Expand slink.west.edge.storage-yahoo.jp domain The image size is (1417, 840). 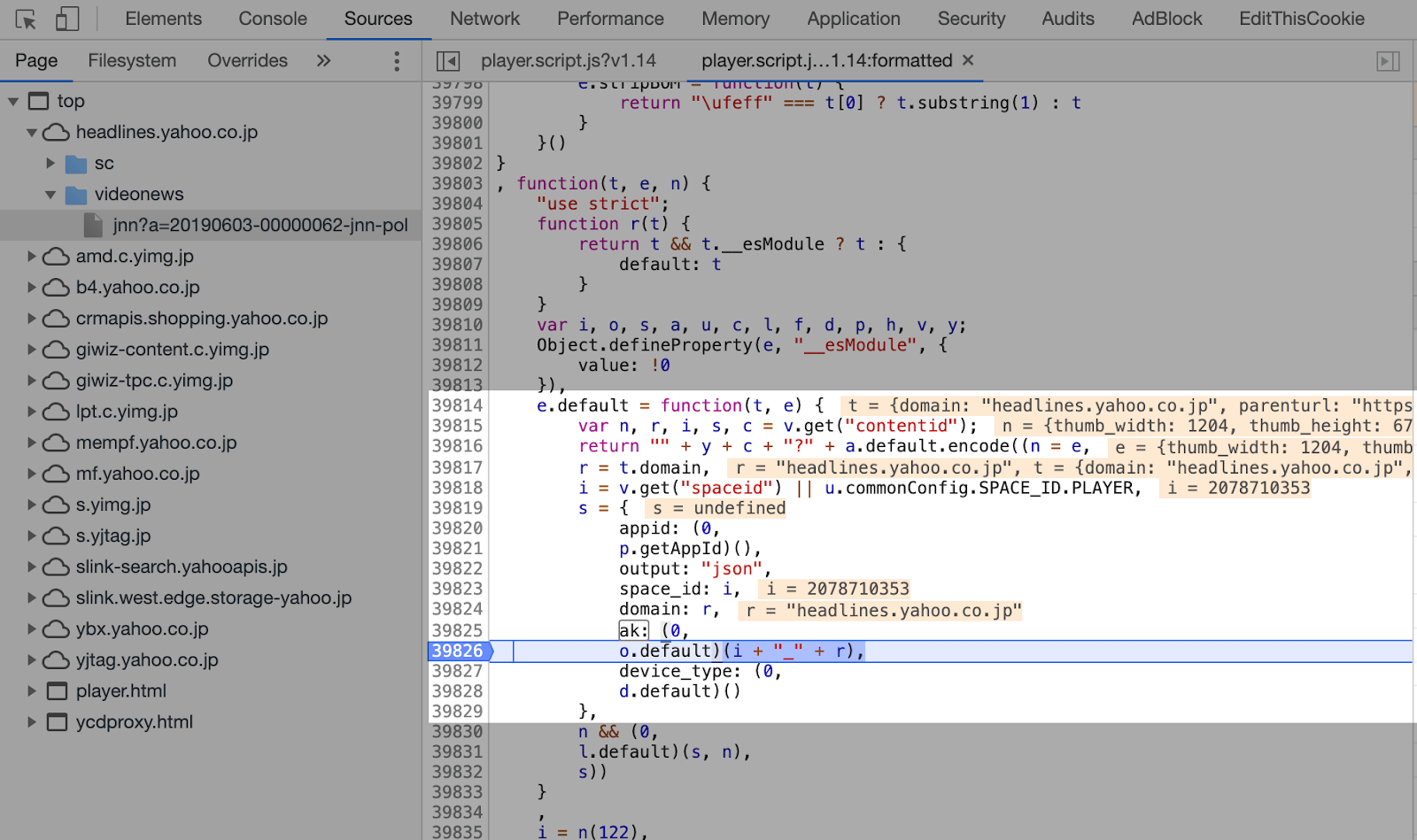[32, 597]
